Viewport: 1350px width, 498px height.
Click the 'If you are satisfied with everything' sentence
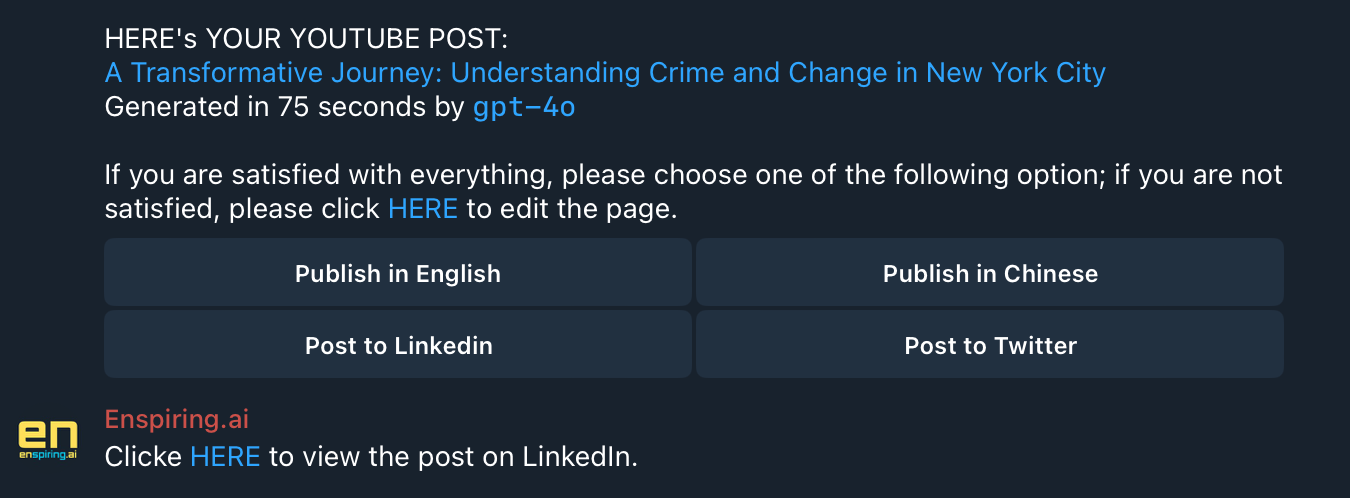click(x=328, y=176)
